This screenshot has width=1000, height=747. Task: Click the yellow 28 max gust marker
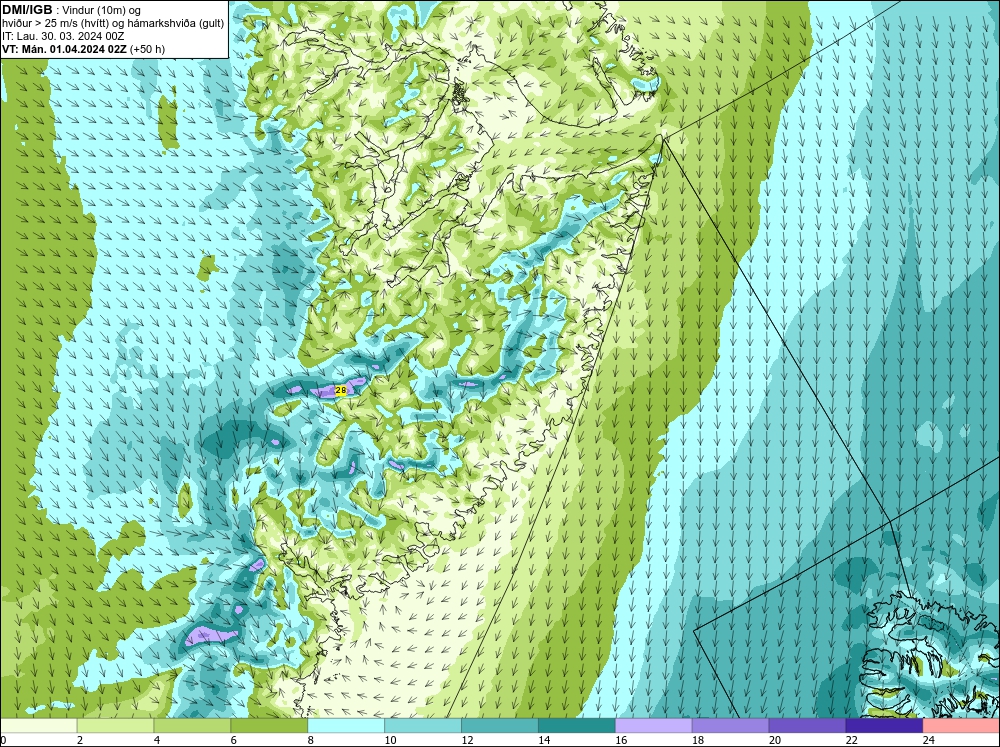pyautogui.click(x=341, y=390)
